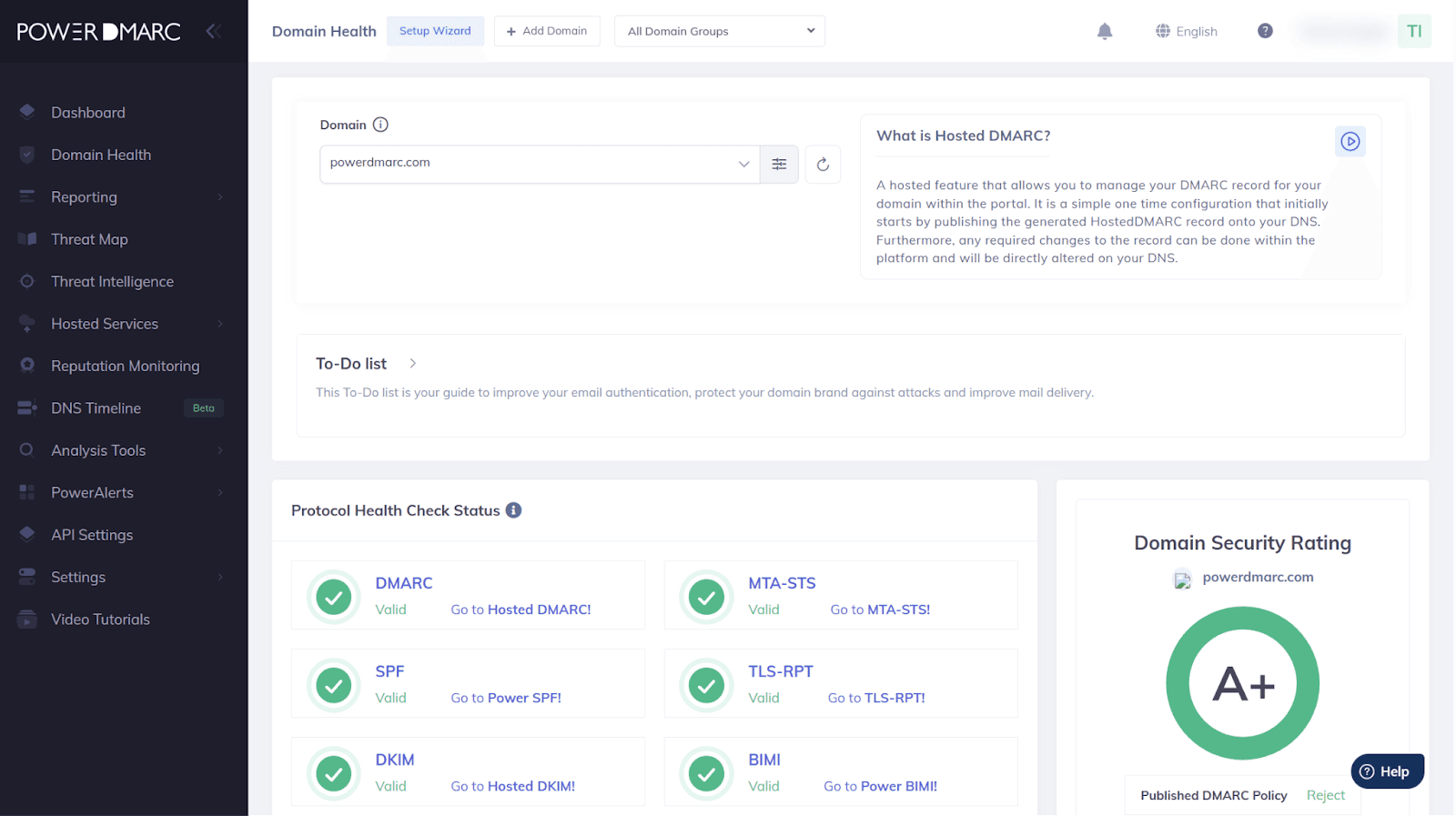
Task: Click the BIMI valid checkmark icon
Action: (707, 773)
